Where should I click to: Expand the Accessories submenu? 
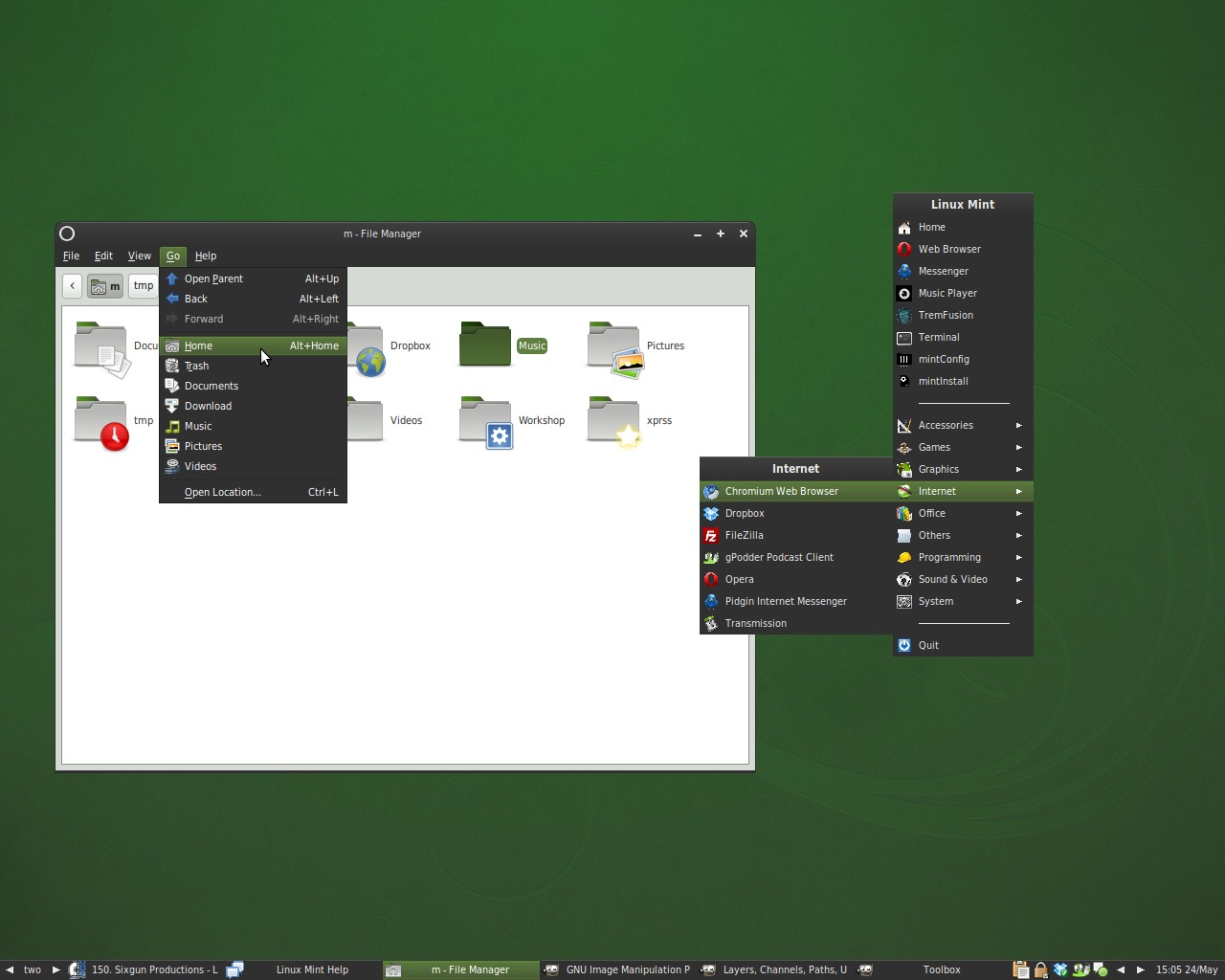click(963, 425)
